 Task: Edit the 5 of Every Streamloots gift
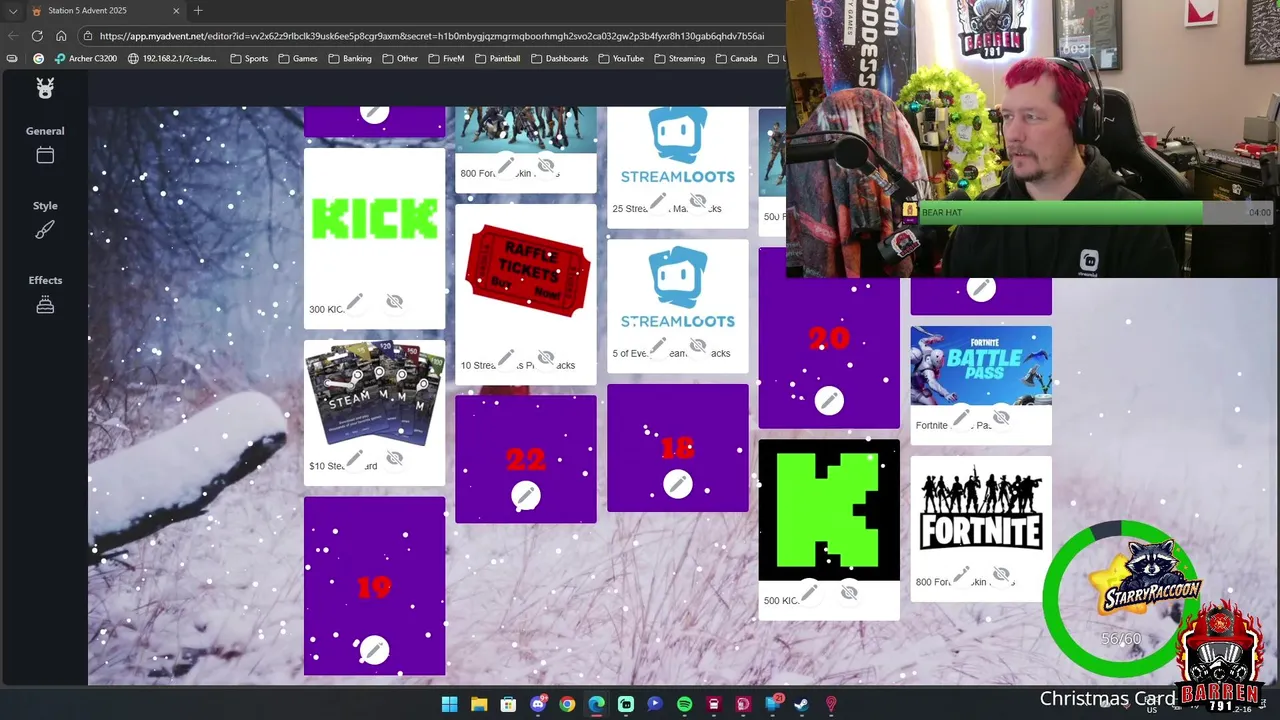tap(658, 346)
